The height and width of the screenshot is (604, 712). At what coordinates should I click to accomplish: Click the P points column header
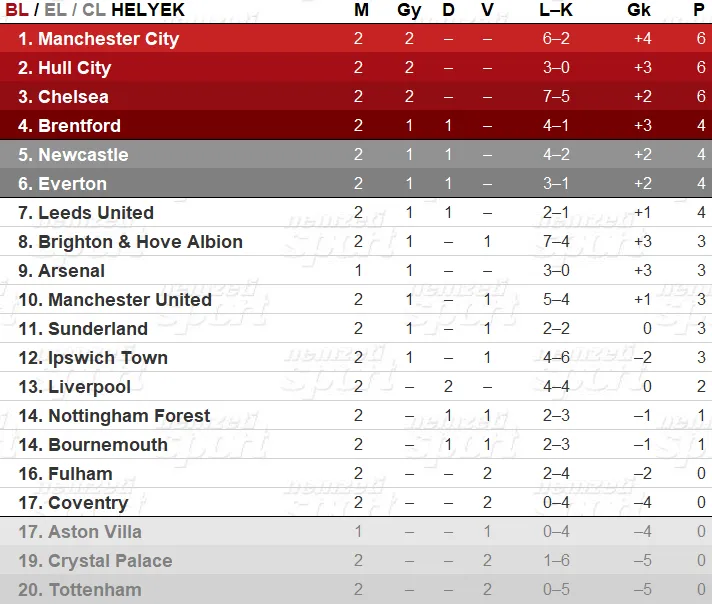699,10
